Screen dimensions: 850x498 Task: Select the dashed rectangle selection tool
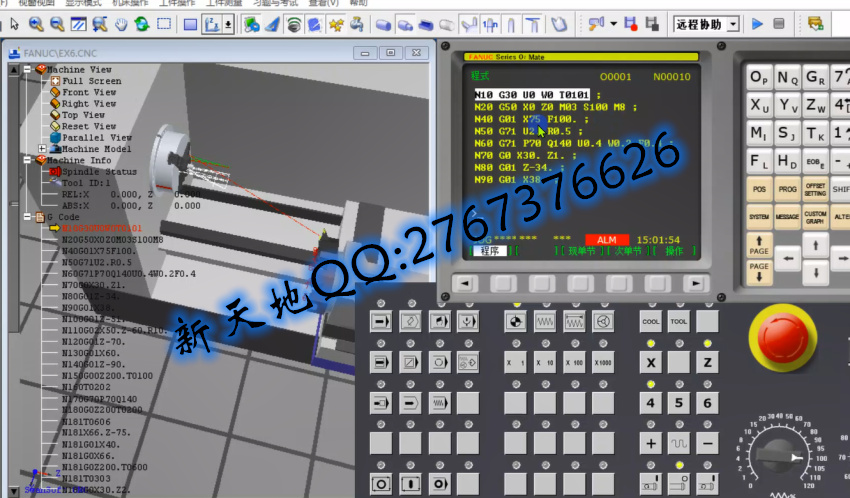[x=164, y=24]
